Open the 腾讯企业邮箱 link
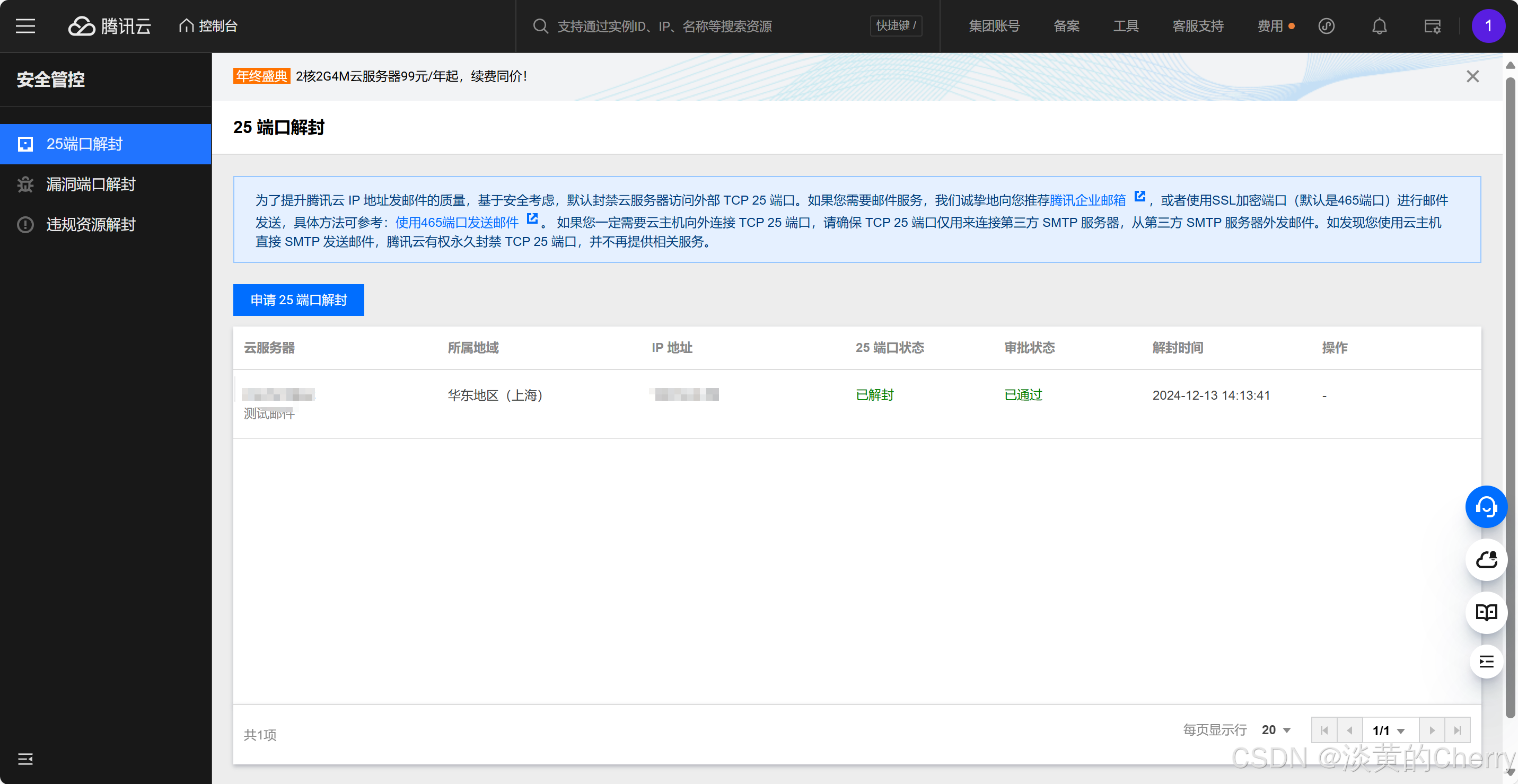 (x=1087, y=200)
